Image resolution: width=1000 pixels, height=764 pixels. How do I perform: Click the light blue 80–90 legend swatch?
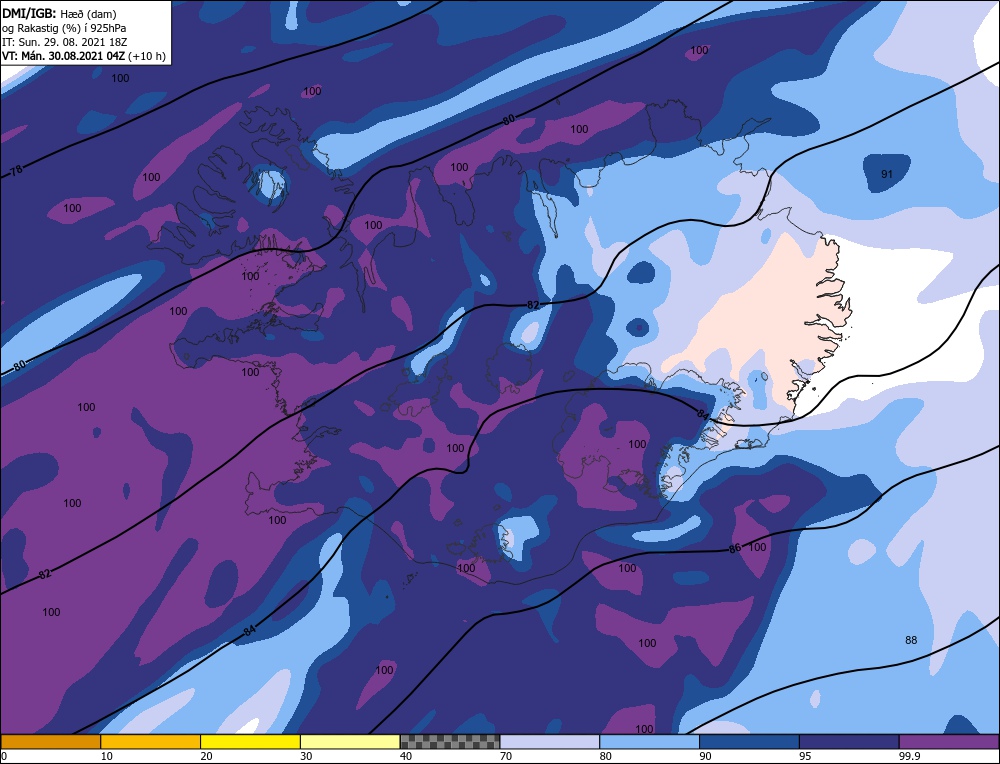[649, 741]
